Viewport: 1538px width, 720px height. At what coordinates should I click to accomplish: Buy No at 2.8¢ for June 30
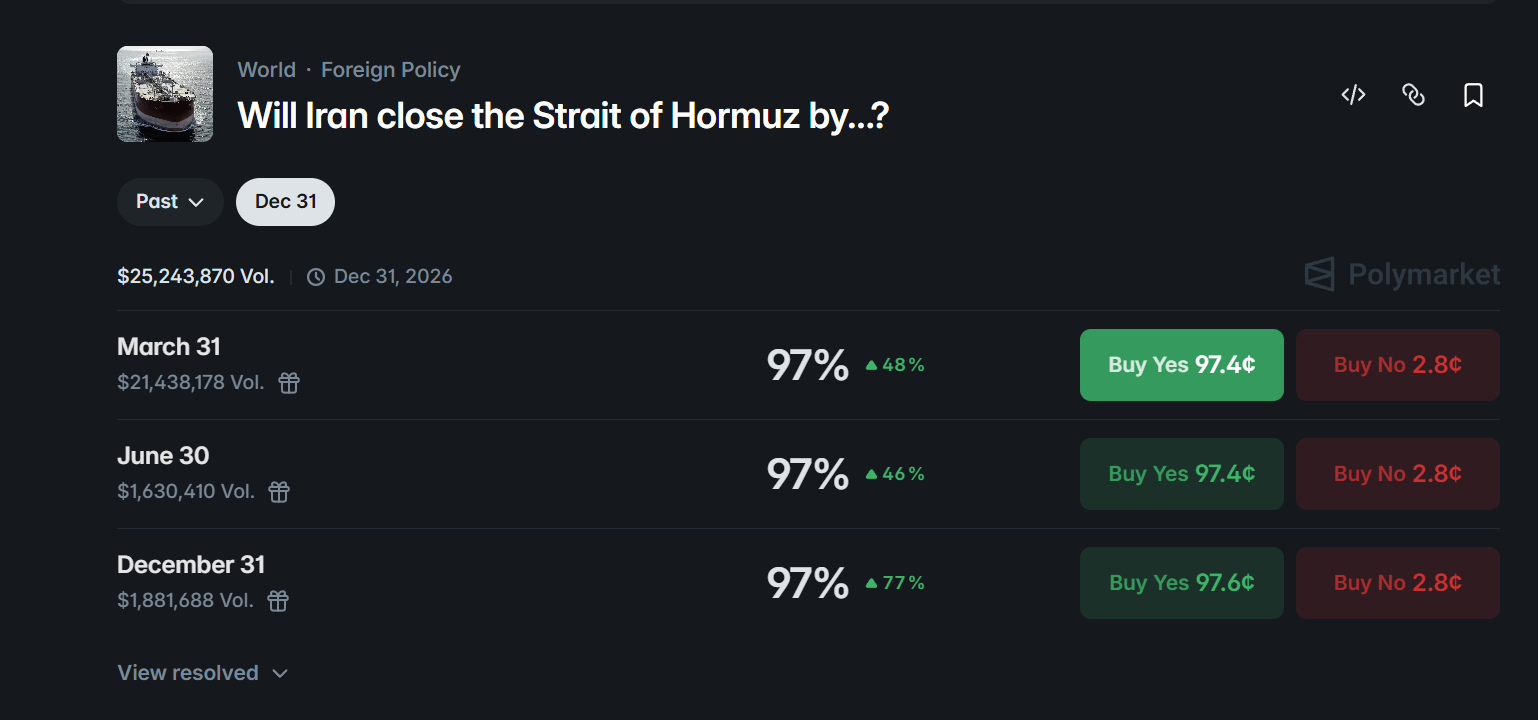1397,474
